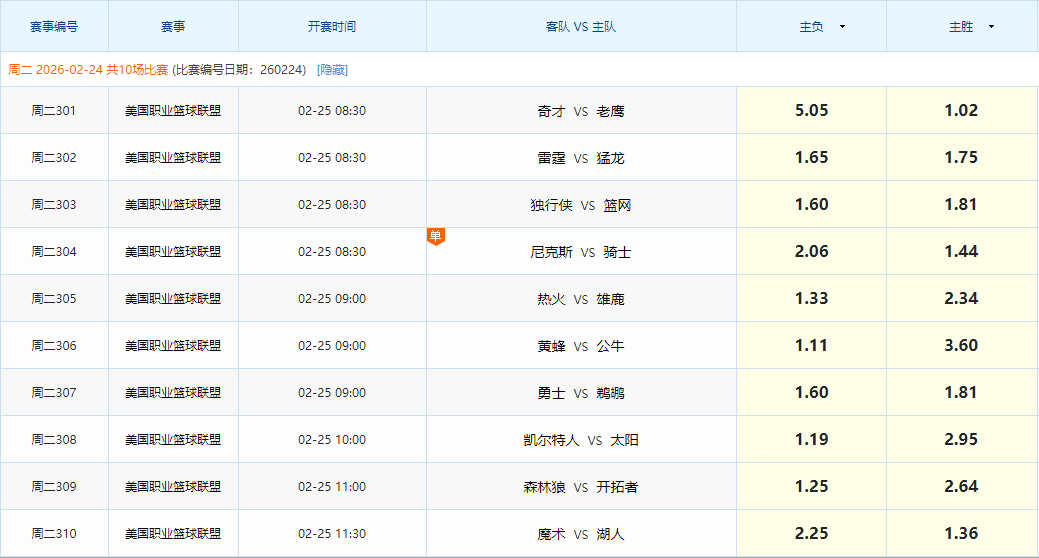Click the 赛事 column header

[x=173, y=27]
